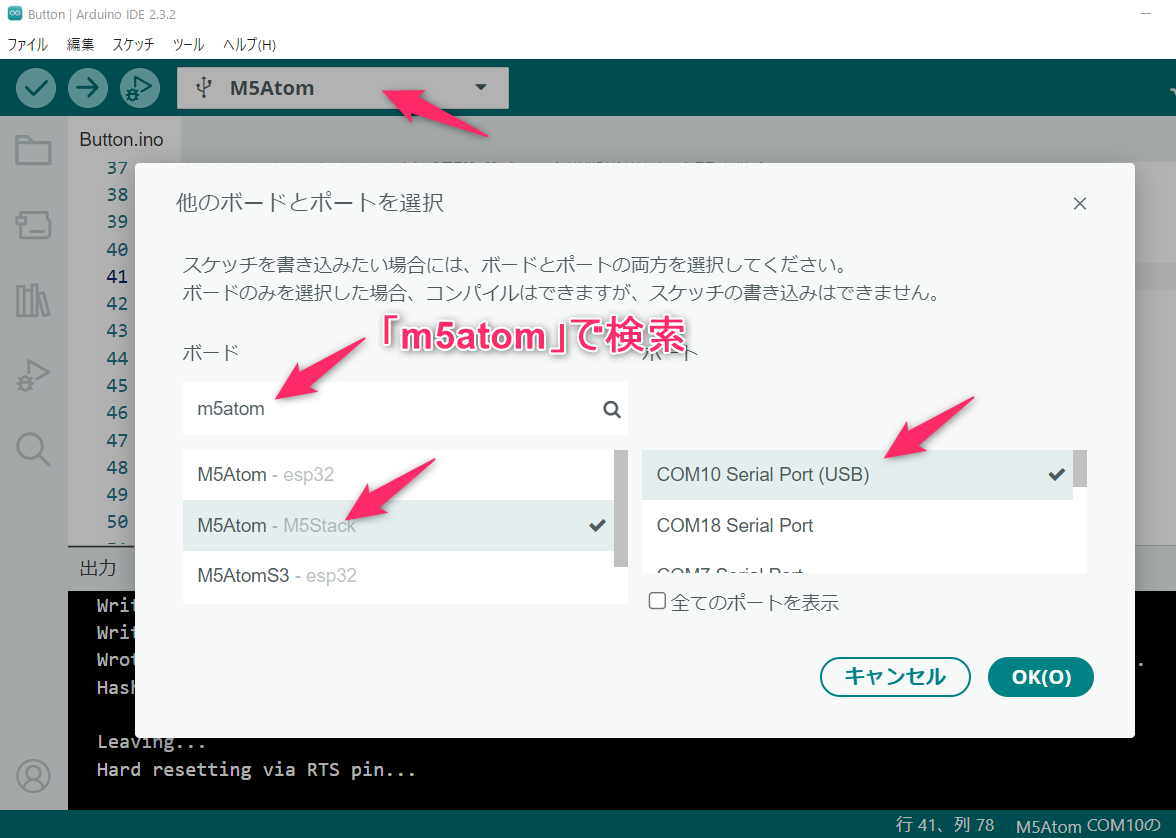Open the Sketchbook folder sidebar icon
The image size is (1176, 838).
pyautogui.click(x=34, y=150)
